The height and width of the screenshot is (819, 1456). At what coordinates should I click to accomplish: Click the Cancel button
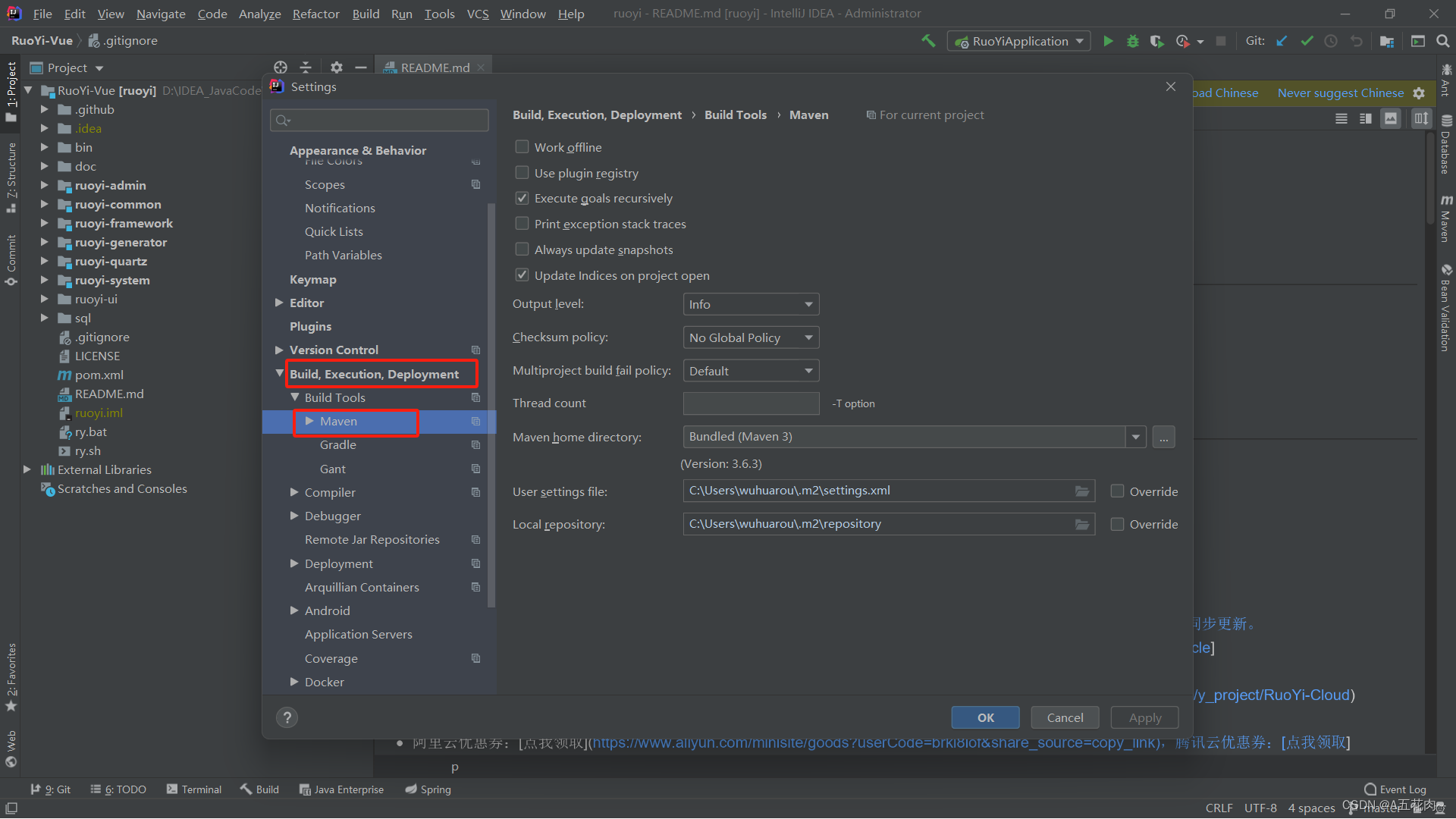tap(1064, 717)
